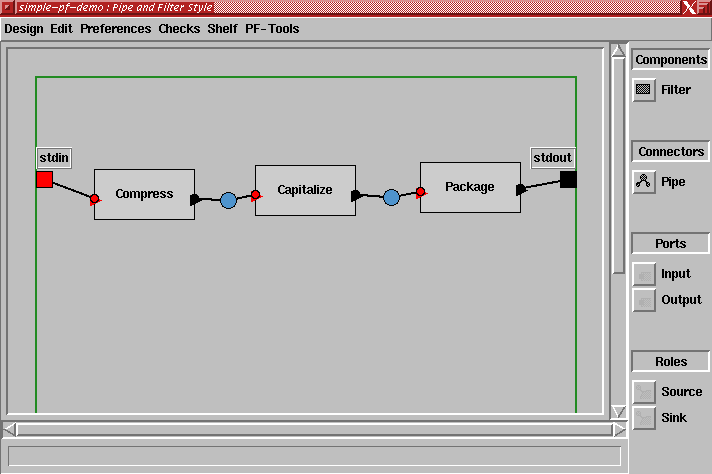Choose the Source role icon
Screen dimensions: 712x474
click(x=645, y=392)
